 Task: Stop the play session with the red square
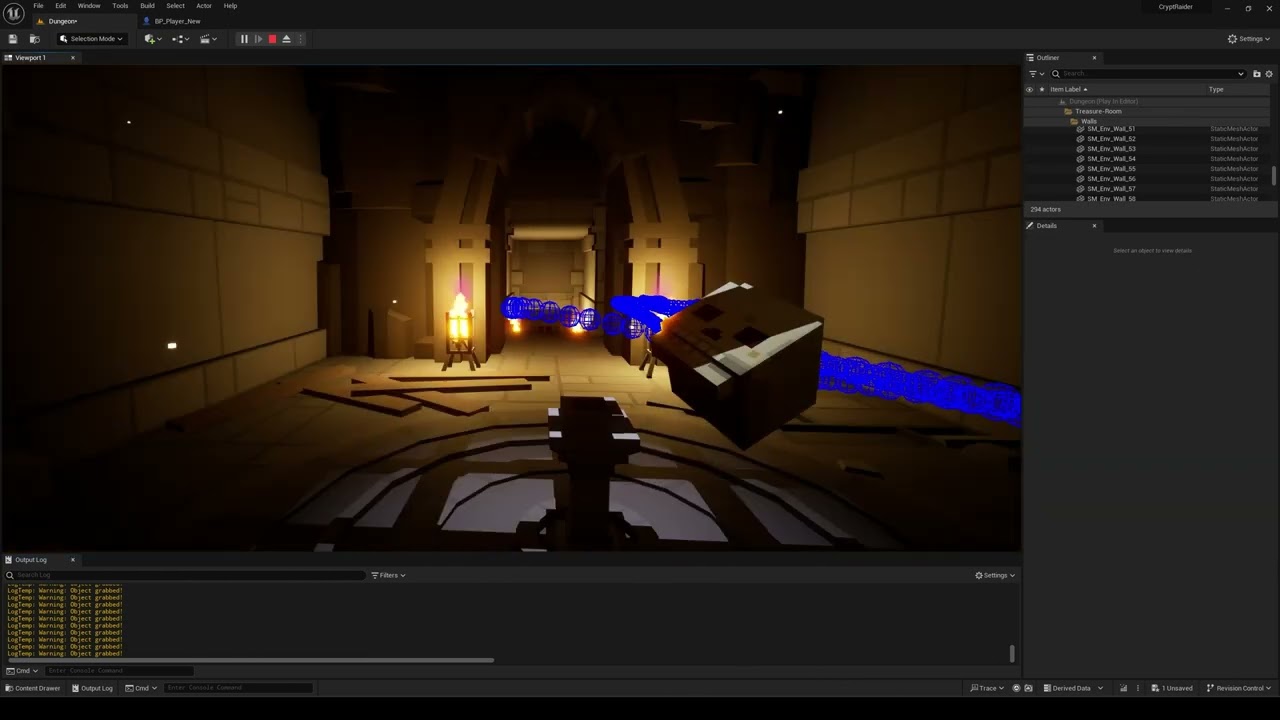(x=272, y=39)
